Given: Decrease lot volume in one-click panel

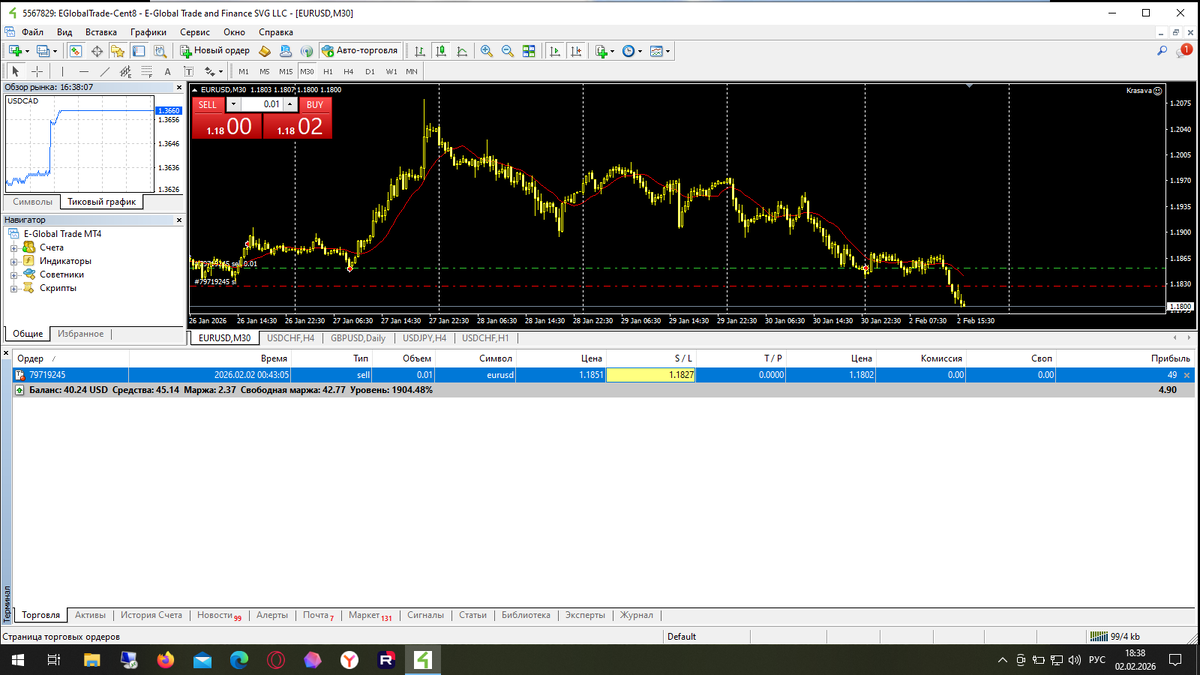Looking at the screenshot, I should (234, 104).
